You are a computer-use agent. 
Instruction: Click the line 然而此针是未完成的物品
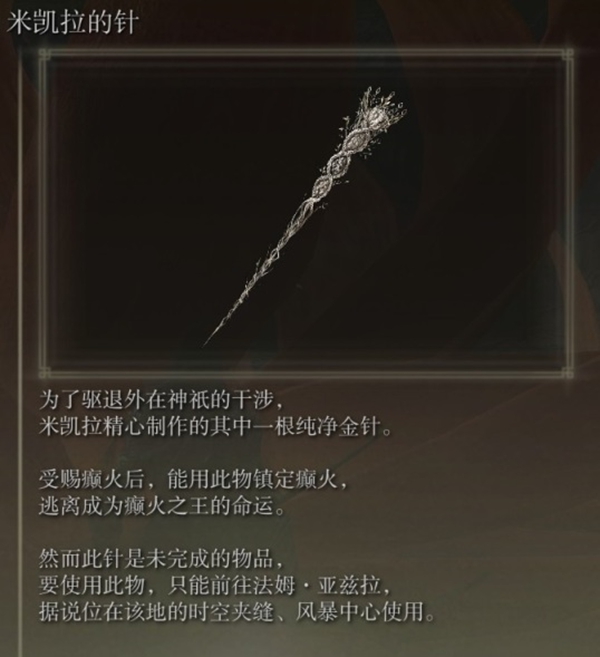[161, 559]
